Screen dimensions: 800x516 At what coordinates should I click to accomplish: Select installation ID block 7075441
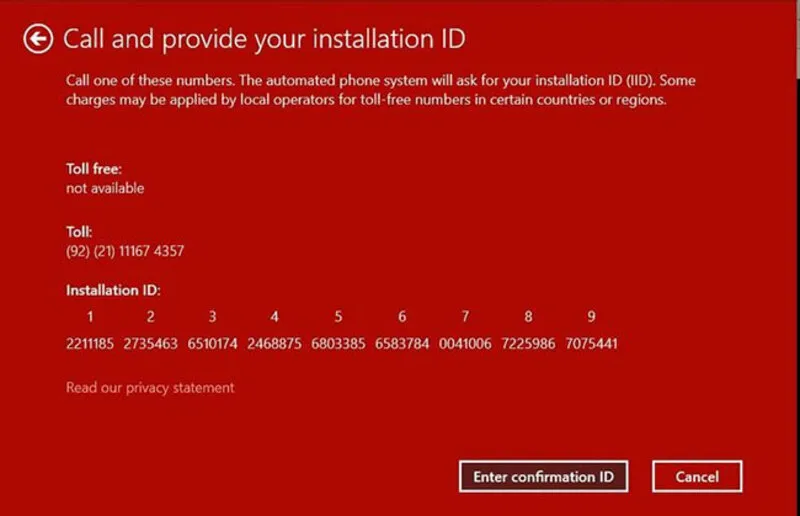pos(591,343)
